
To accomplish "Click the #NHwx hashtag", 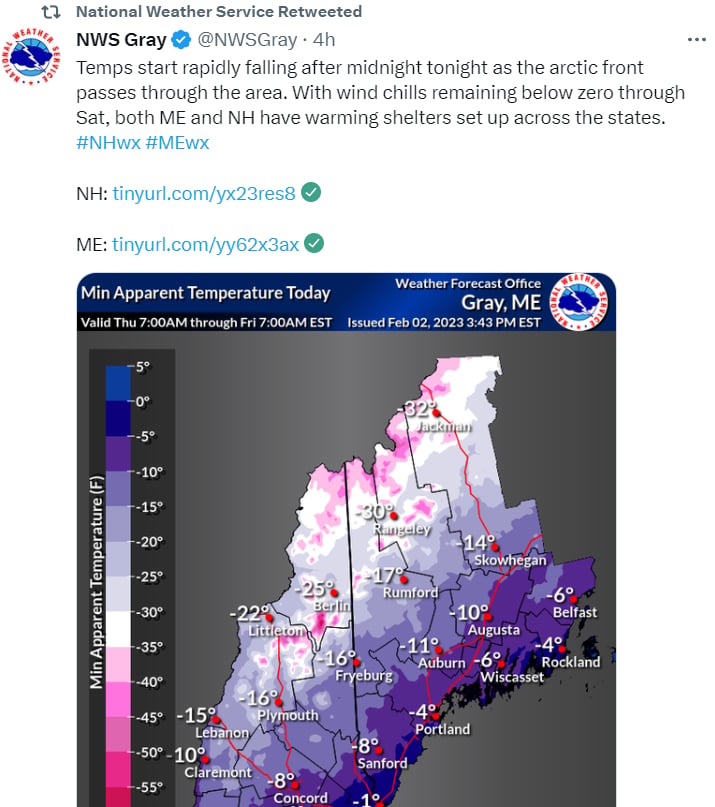I will click(108, 143).
